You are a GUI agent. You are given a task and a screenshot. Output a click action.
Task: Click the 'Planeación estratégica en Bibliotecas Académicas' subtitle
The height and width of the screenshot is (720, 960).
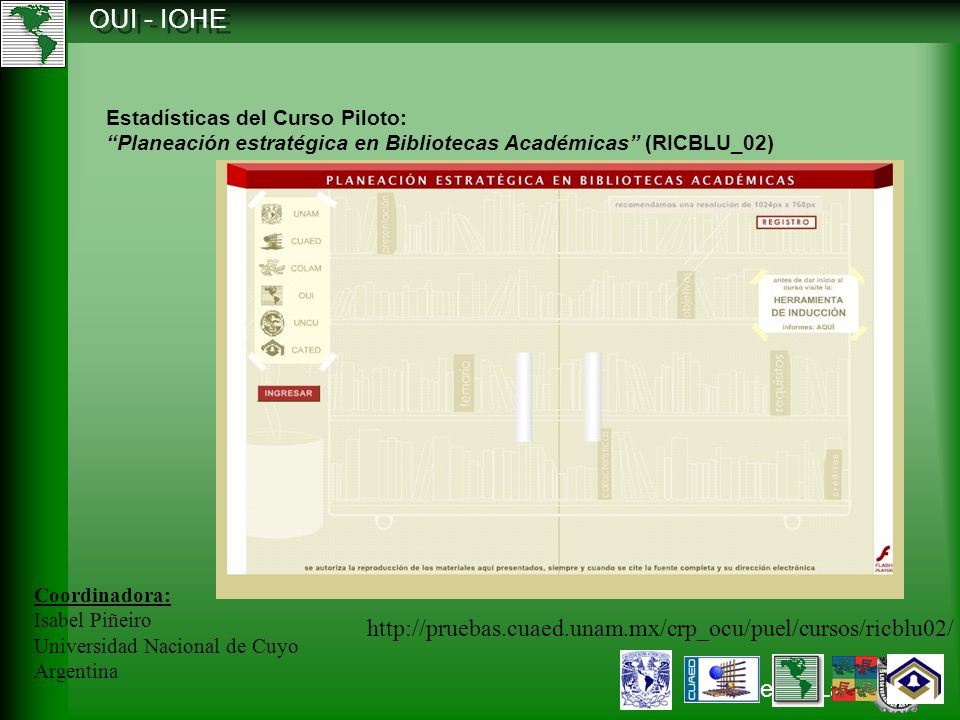tap(373, 143)
